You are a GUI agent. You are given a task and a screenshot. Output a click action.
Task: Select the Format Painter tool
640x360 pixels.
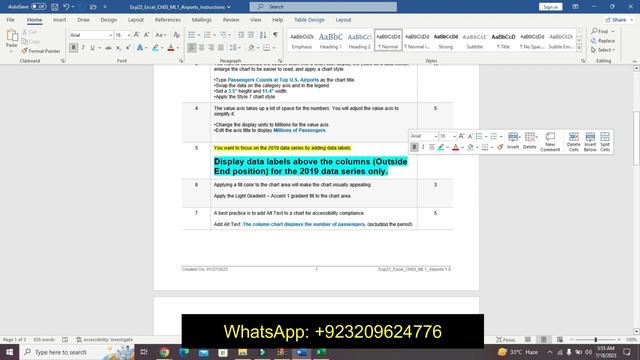coord(40,51)
